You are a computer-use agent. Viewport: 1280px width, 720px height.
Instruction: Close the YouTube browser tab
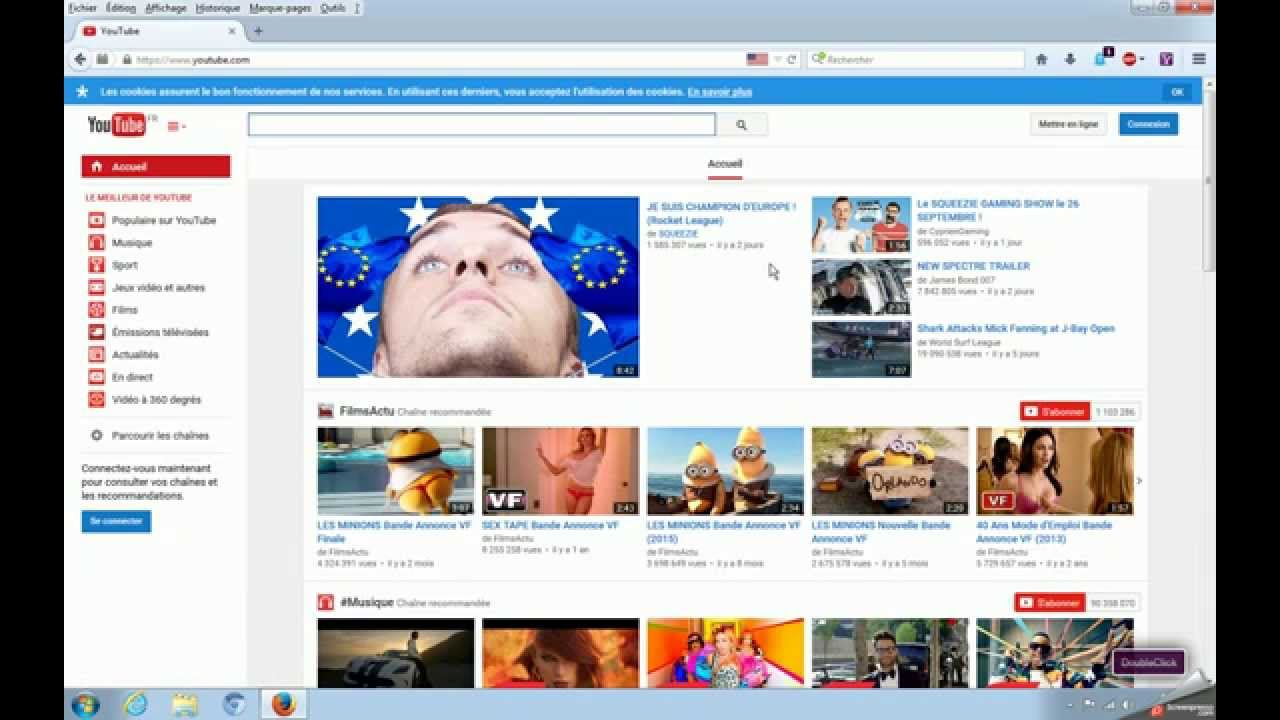pyautogui.click(x=232, y=31)
